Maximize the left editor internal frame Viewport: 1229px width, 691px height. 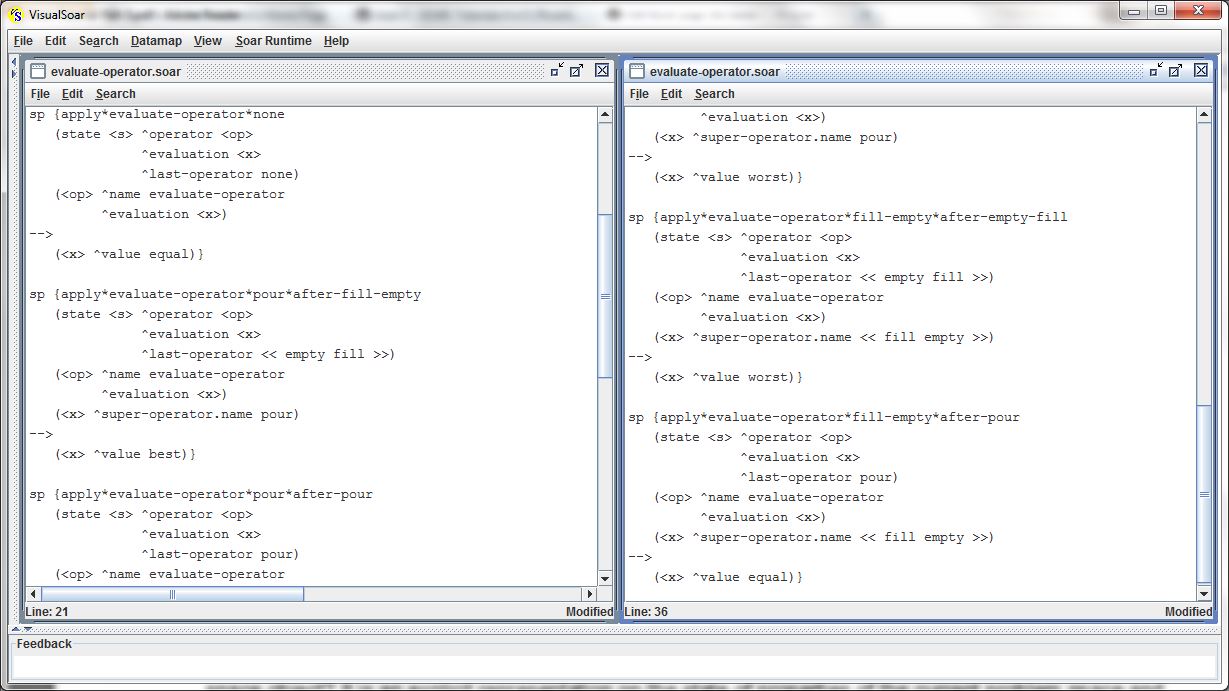tap(577, 70)
